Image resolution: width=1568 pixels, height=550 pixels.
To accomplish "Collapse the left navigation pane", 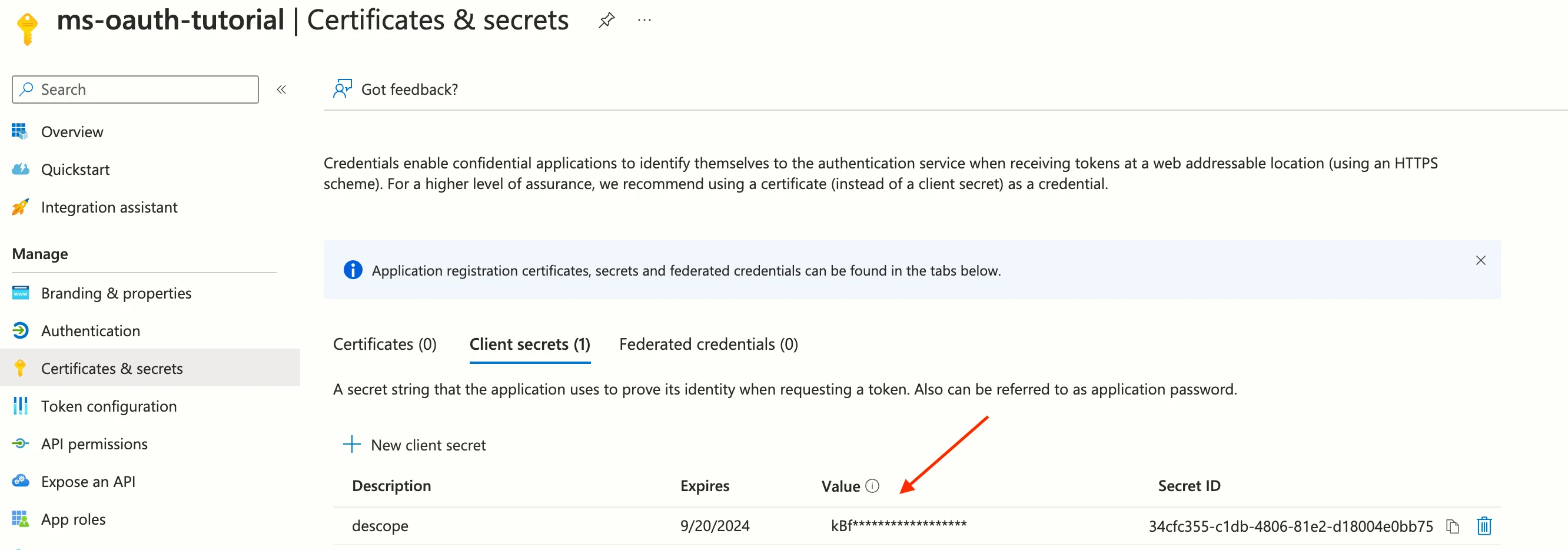I will [281, 89].
